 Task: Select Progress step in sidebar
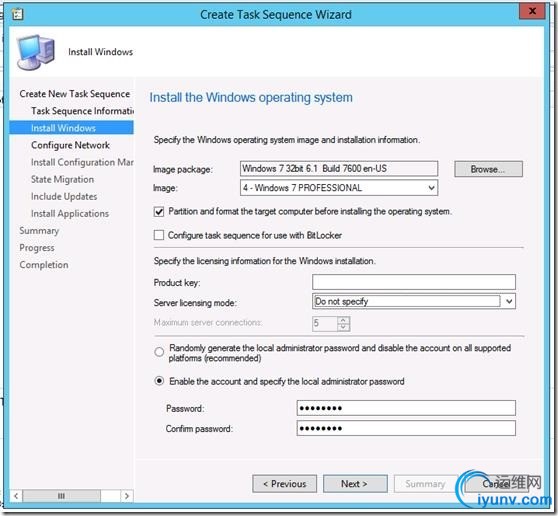(x=37, y=248)
